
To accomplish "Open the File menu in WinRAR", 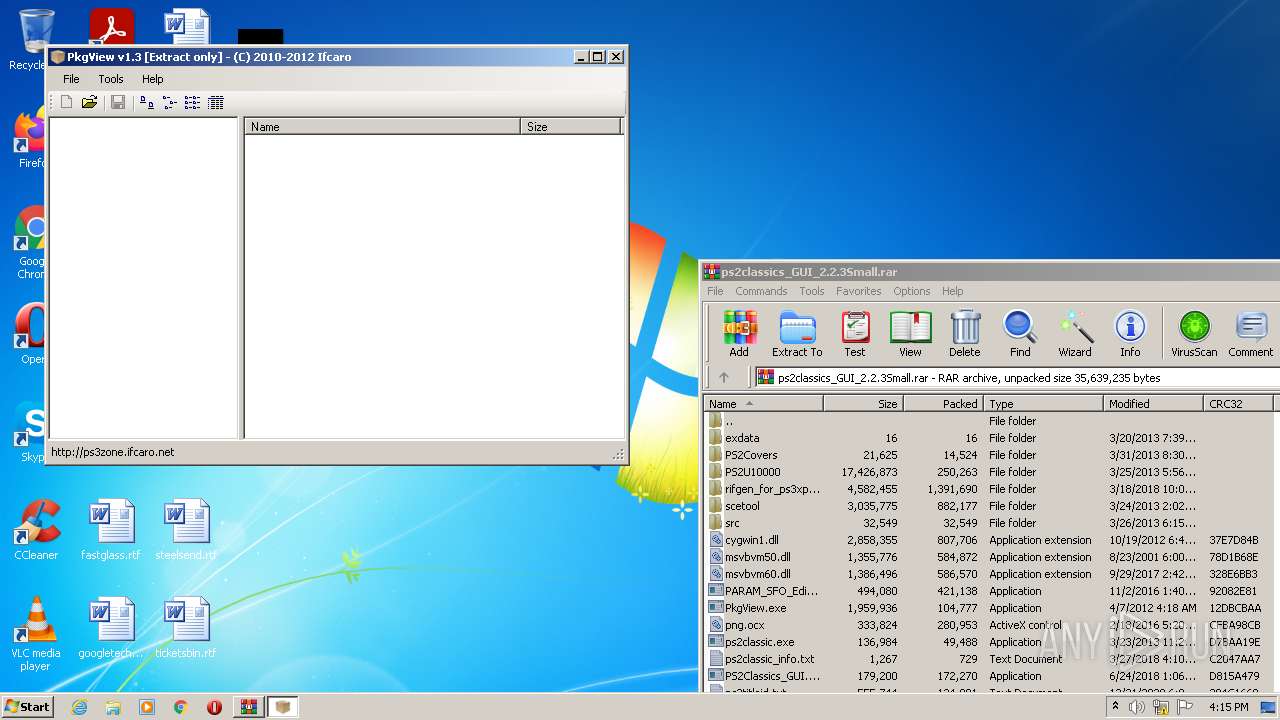I will (x=715, y=291).
